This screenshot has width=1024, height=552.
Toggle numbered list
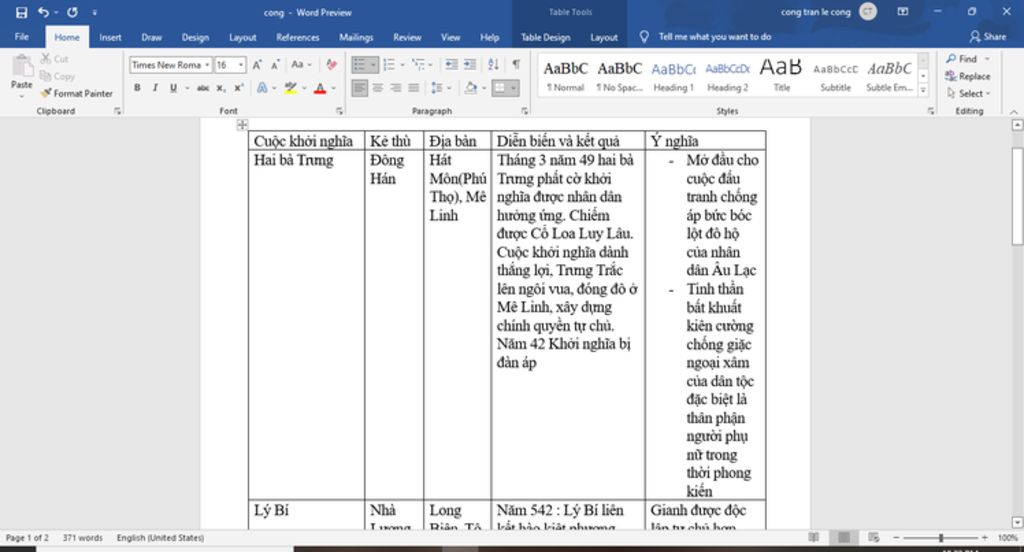389,64
